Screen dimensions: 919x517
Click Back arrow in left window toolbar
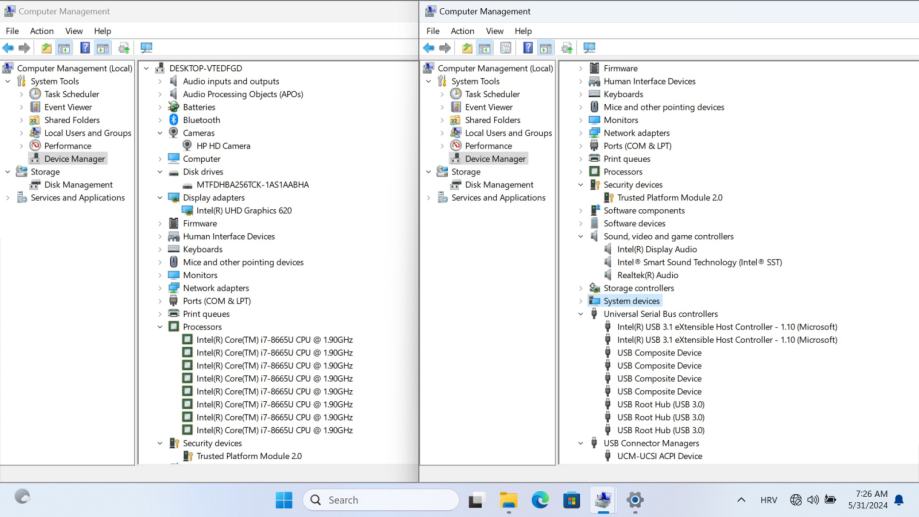8,48
